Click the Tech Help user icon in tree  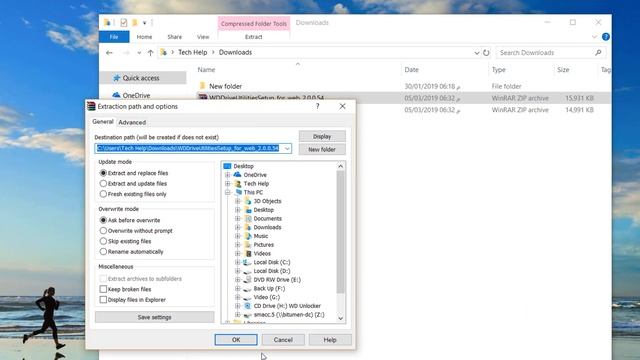click(x=238, y=184)
